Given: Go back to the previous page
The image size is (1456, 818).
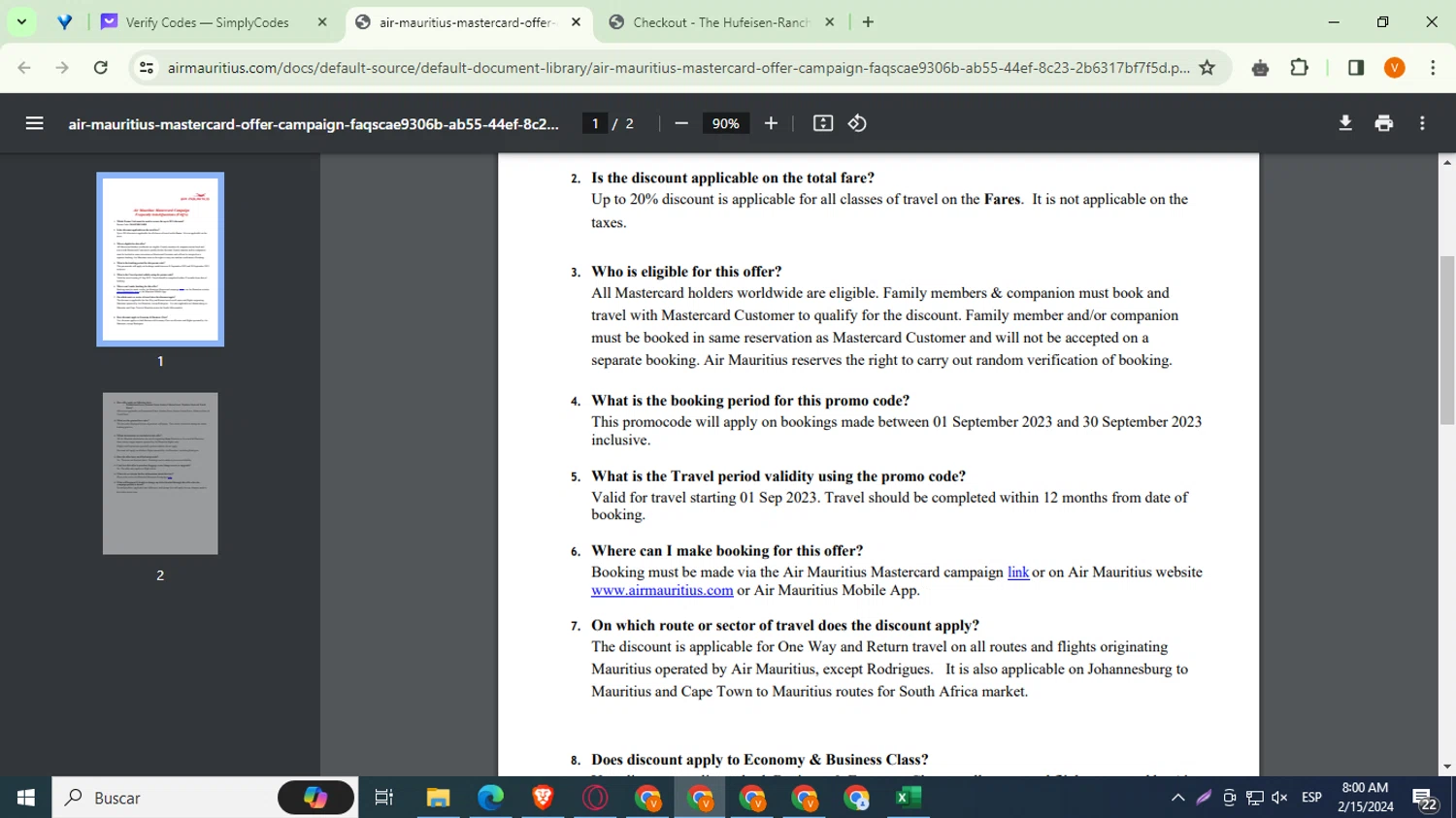Looking at the screenshot, I should 24,68.
